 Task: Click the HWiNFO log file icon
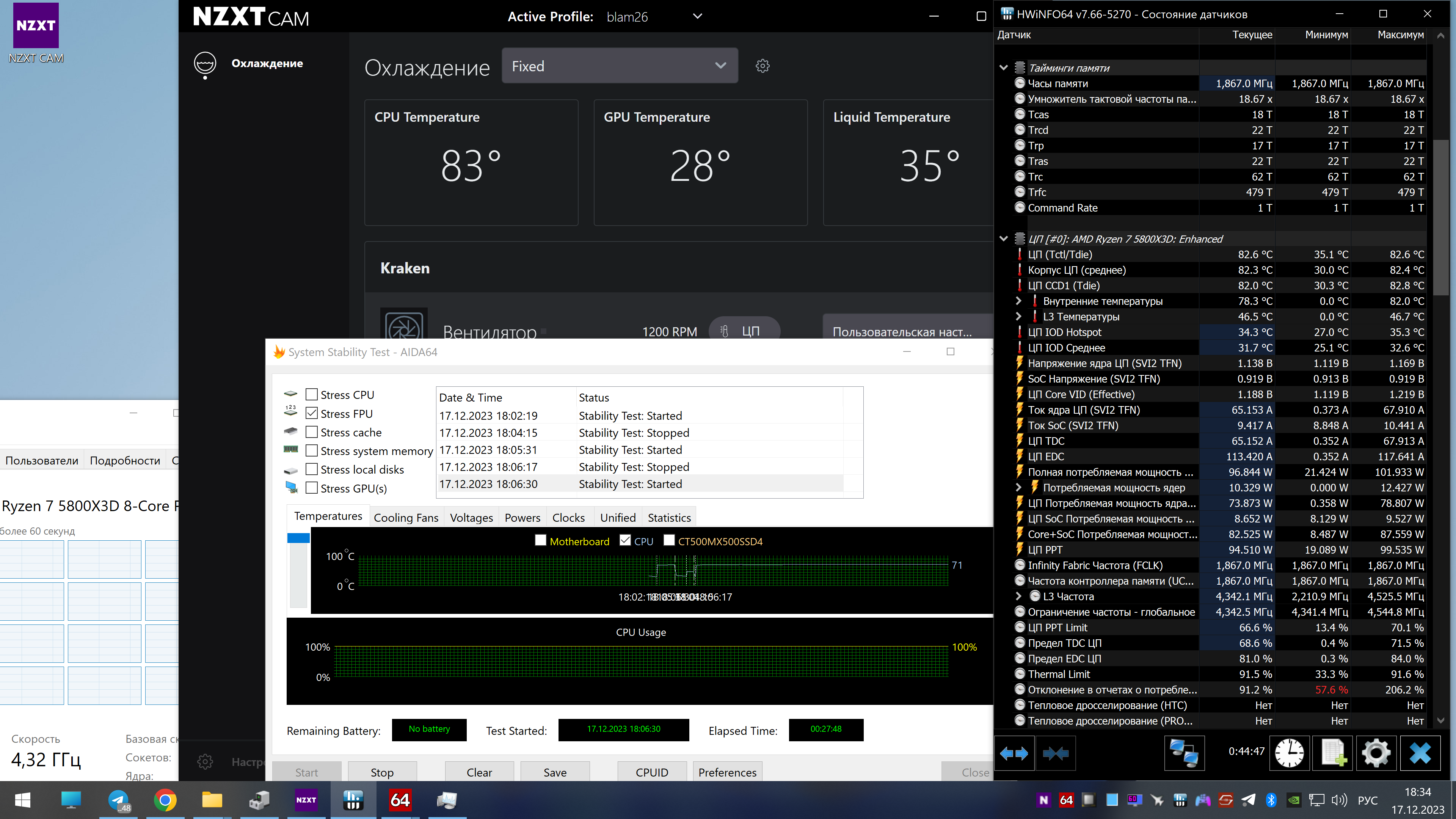coord(1333,753)
